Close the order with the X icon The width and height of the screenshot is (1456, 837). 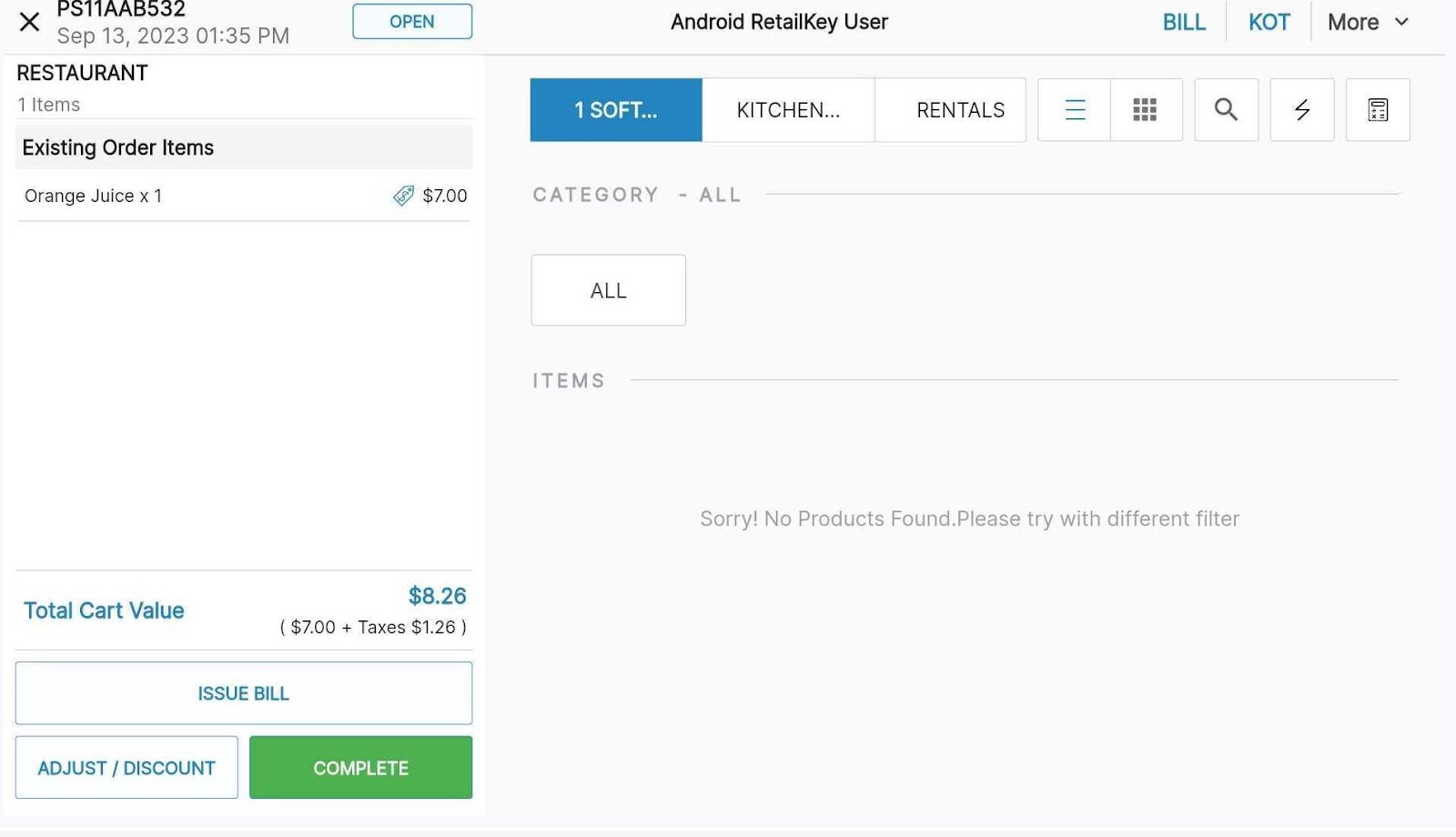(x=29, y=22)
